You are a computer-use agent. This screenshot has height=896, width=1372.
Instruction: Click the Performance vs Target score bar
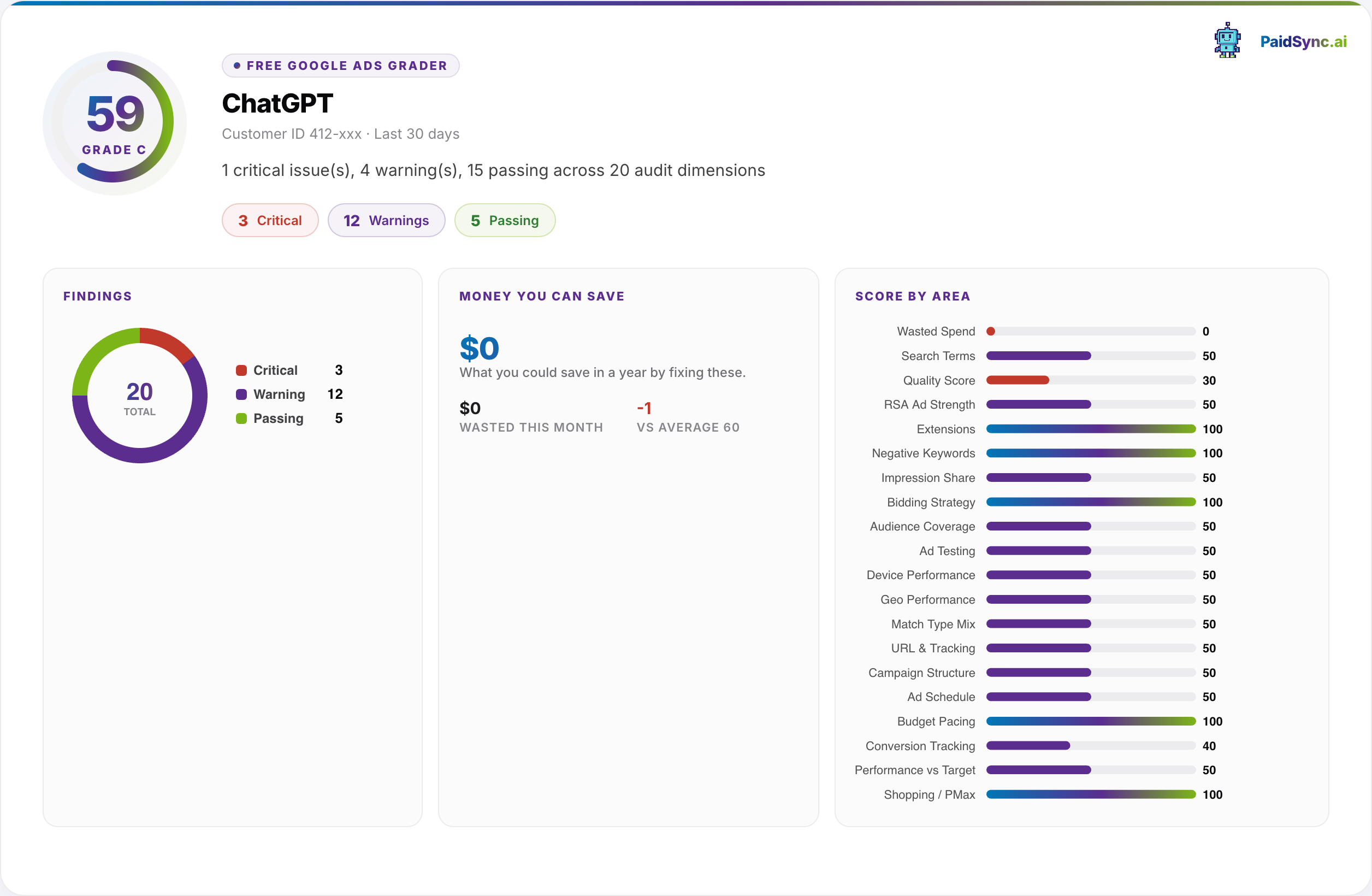(1091, 770)
